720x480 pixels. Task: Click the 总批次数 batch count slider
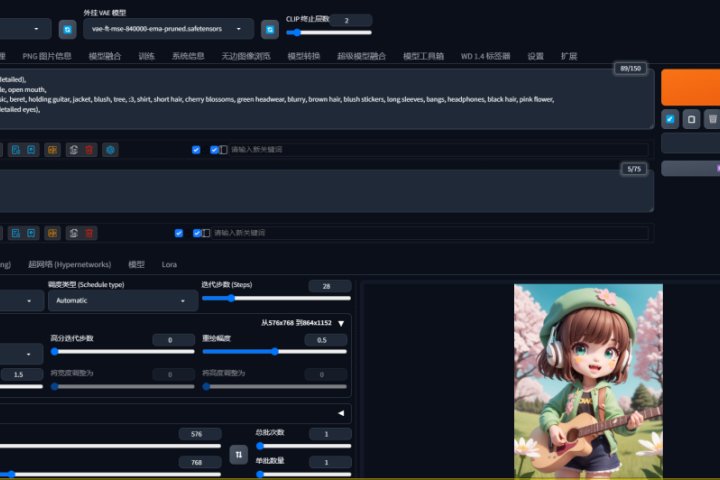(x=304, y=446)
